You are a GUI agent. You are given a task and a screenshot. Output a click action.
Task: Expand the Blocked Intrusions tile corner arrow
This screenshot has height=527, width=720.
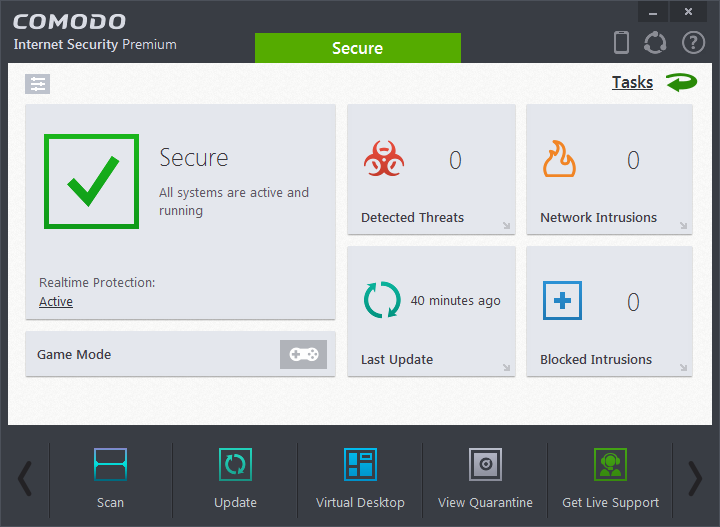(x=683, y=369)
